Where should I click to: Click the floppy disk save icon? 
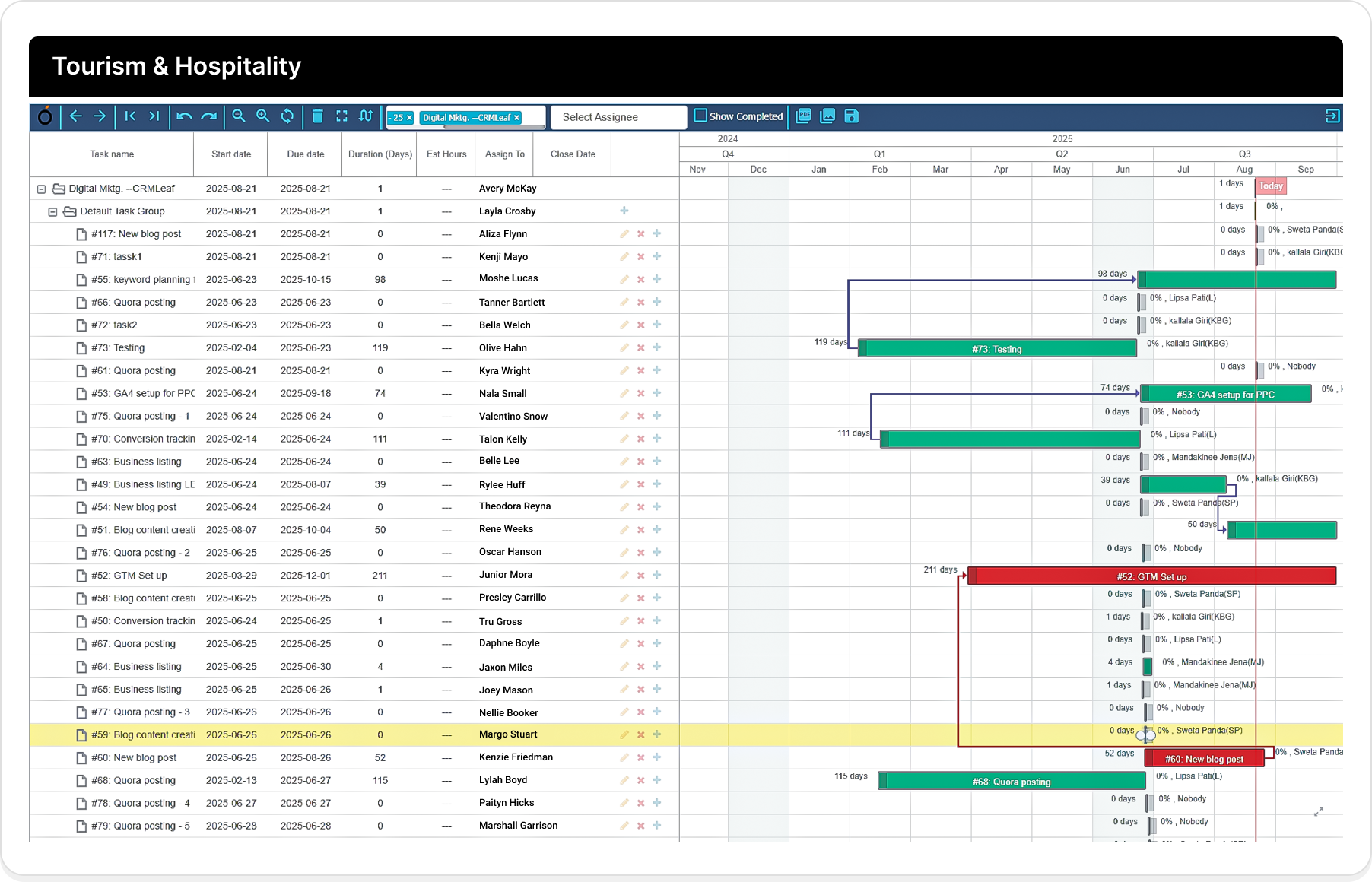(x=852, y=116)
